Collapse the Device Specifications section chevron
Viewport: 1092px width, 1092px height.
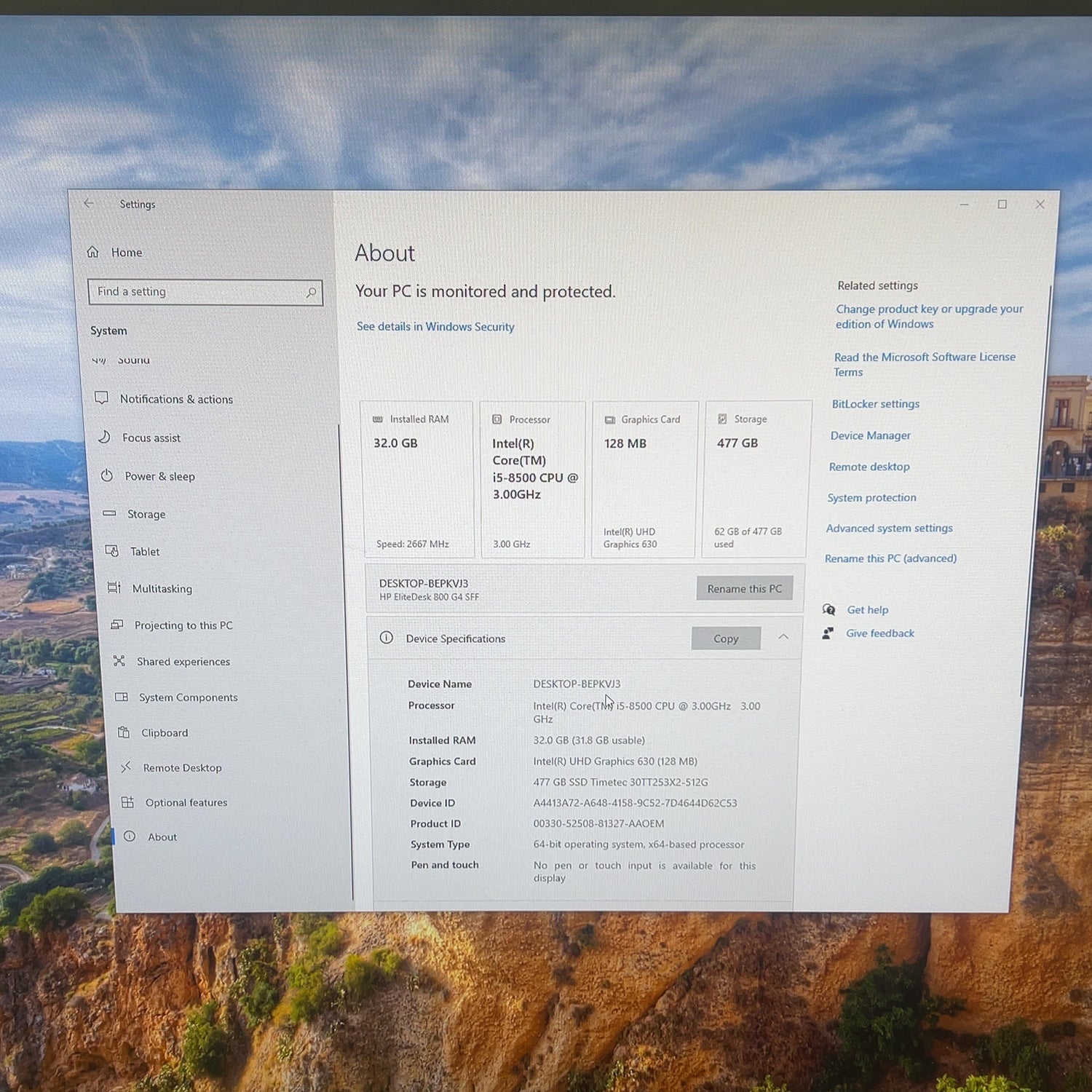pos(783,637)
